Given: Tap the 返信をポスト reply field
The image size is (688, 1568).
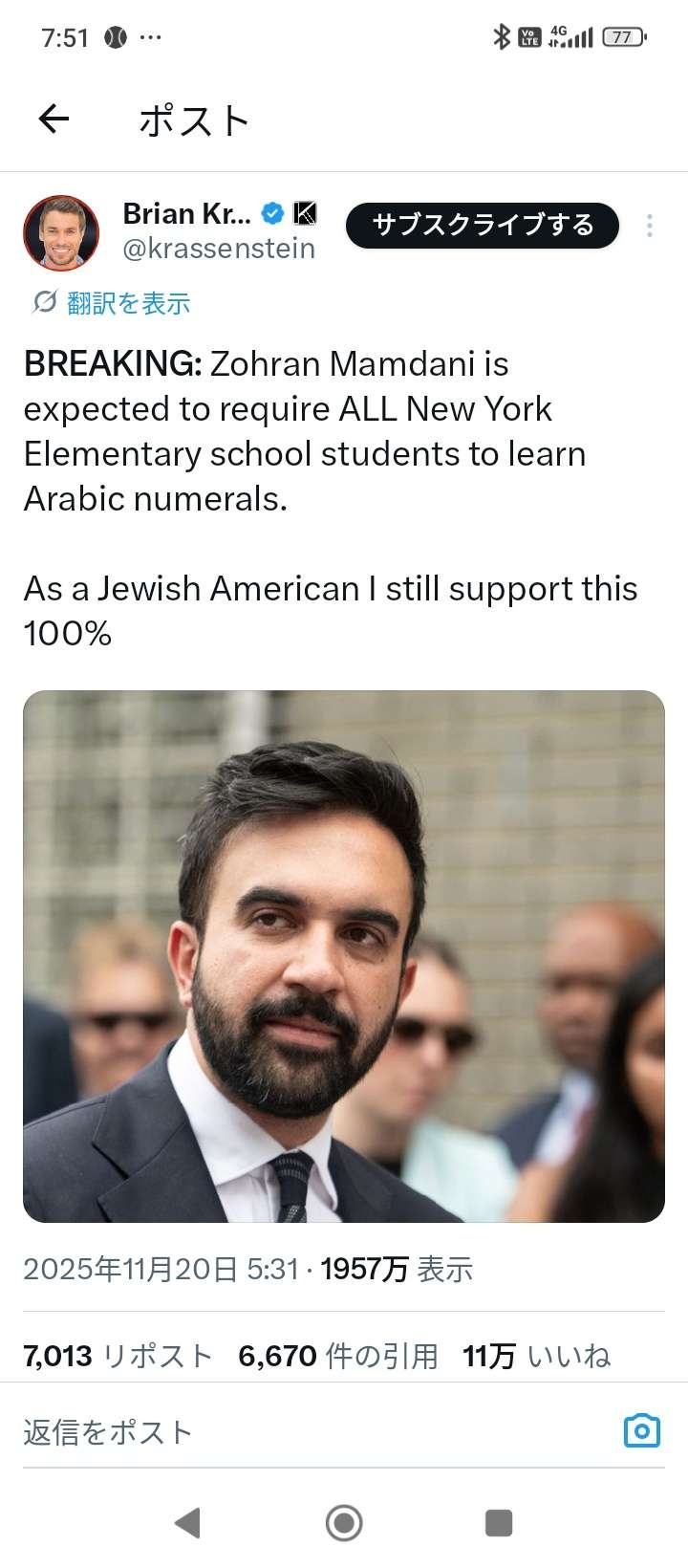Looking at the screenshot, I should [315, 1431].
